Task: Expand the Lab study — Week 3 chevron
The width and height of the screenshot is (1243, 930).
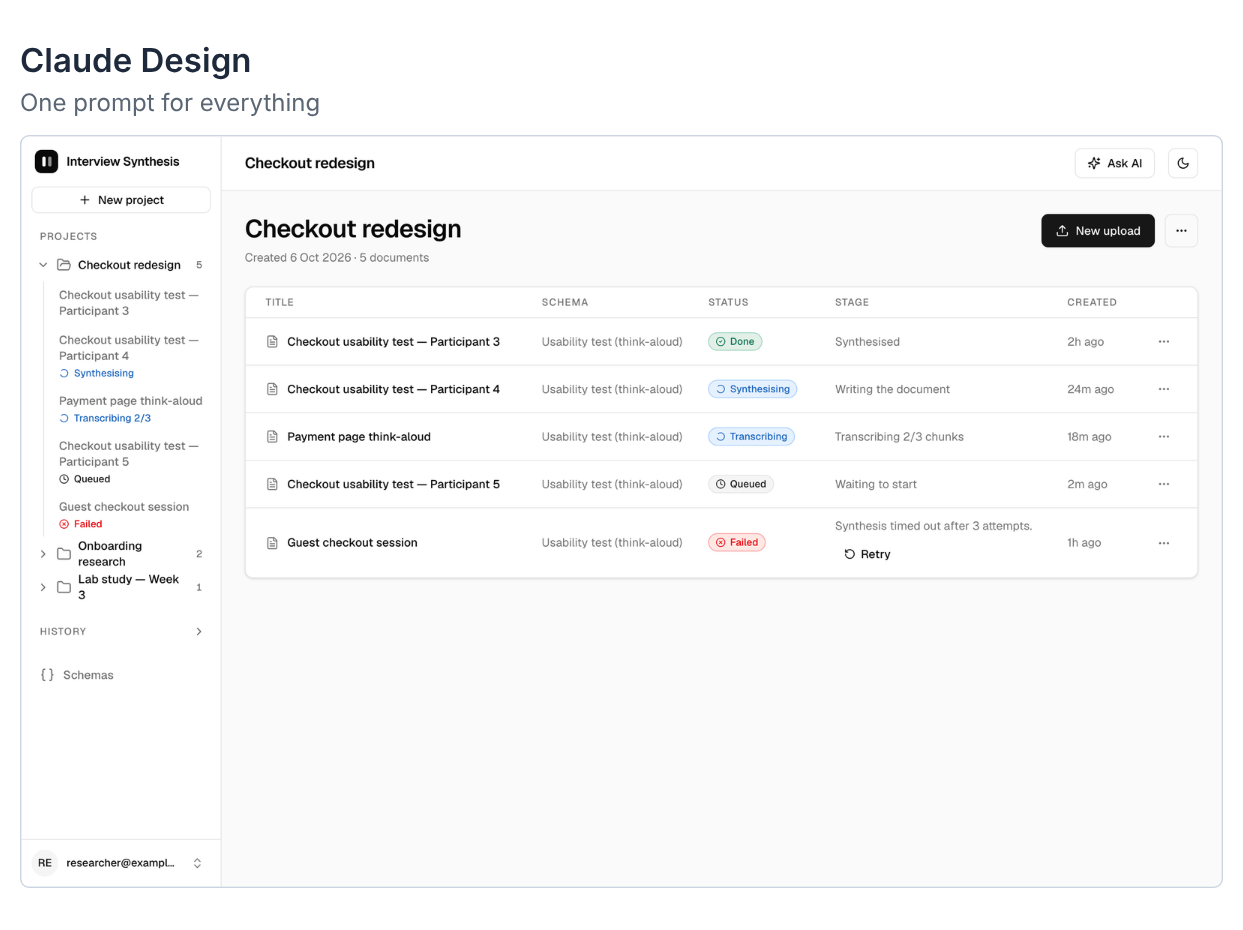Action: point(43,587)
